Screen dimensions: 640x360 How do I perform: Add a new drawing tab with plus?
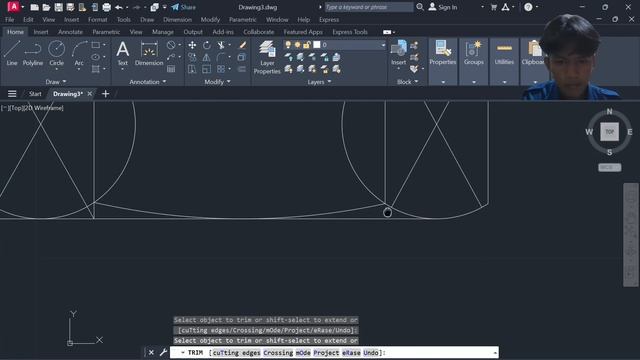pos(105,94)
